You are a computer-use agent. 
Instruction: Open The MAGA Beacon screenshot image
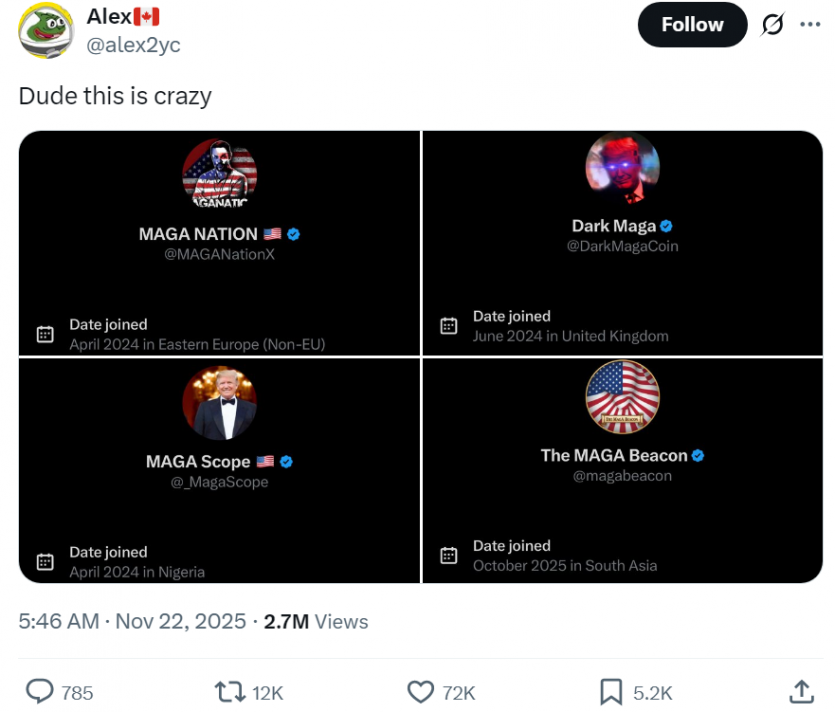tap(623, 470)
